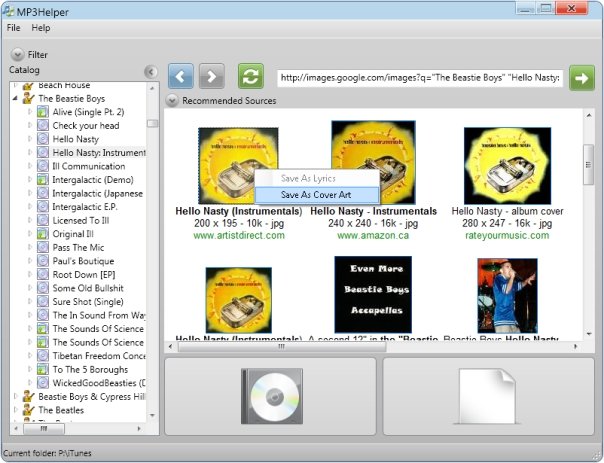
Task: Collapse the Catalog panel arrow
Action: point(151,72)
